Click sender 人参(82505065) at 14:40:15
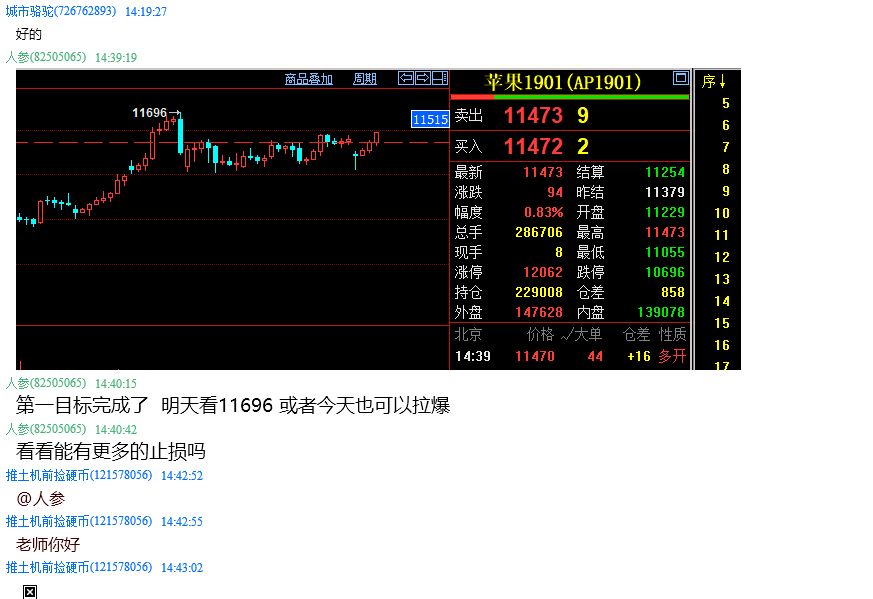Image resolution: width=873 pixels, height=599 pixels. [46, 384]
